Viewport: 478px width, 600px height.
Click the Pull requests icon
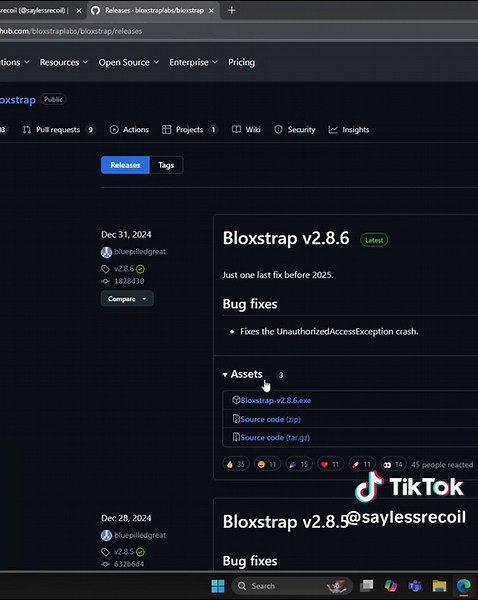tap(26, 130)
